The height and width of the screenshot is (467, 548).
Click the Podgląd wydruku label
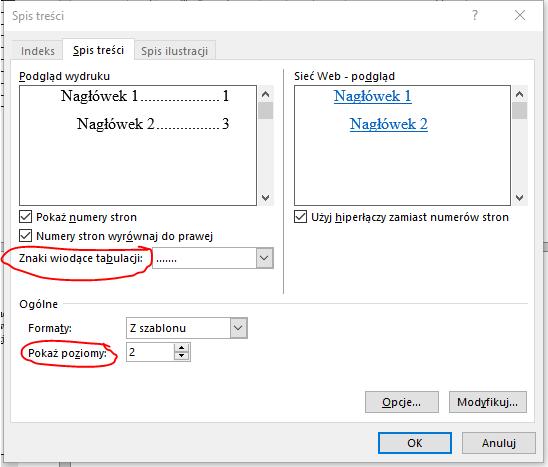[x=64, y=76]
